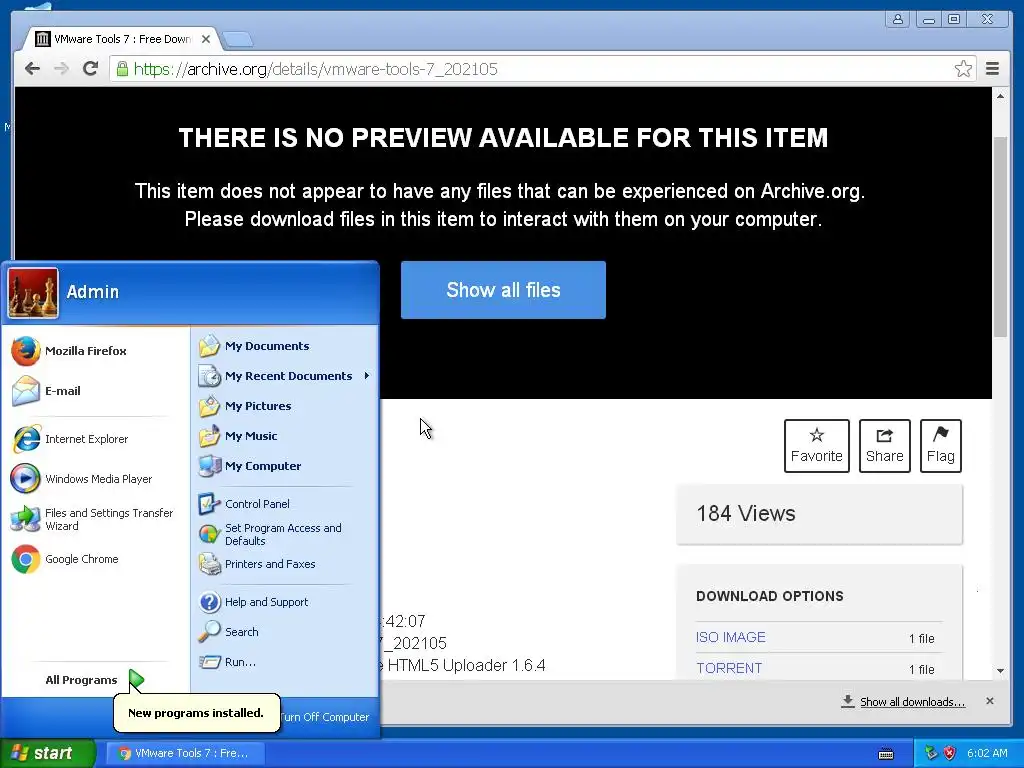Bookmark this page with the star icon
The width and height of the screenshot is (1024, 768).
coord(963,69)
